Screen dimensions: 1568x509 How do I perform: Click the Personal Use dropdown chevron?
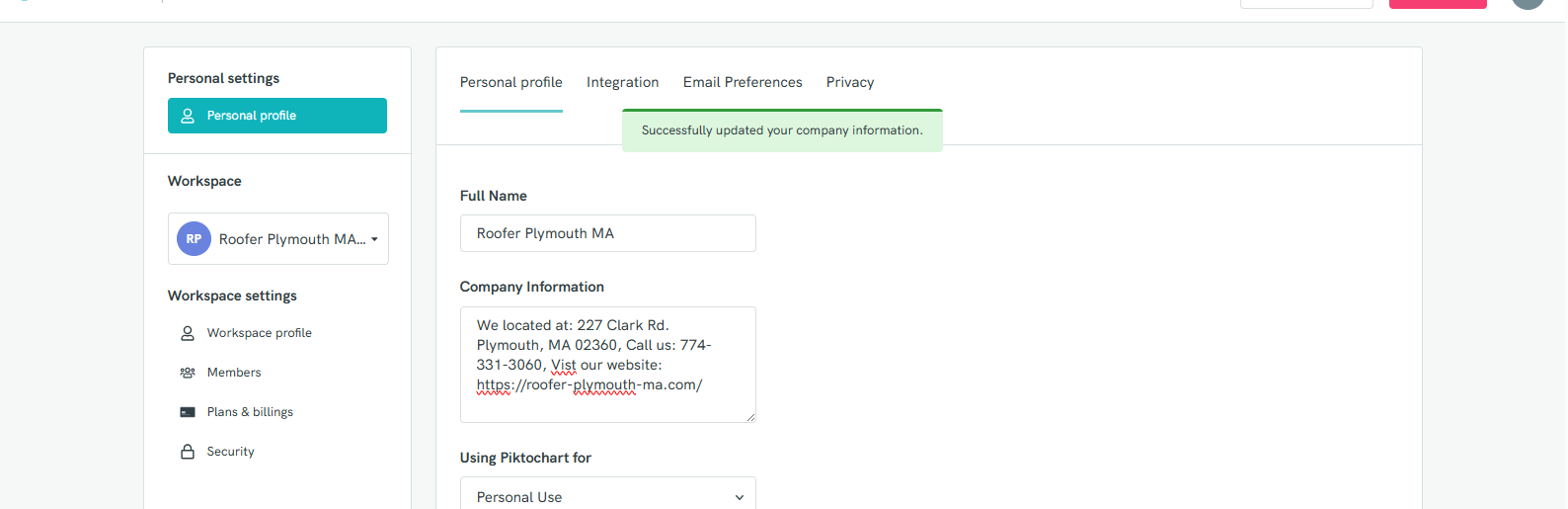pyautogui.click(x=740, y=497)
